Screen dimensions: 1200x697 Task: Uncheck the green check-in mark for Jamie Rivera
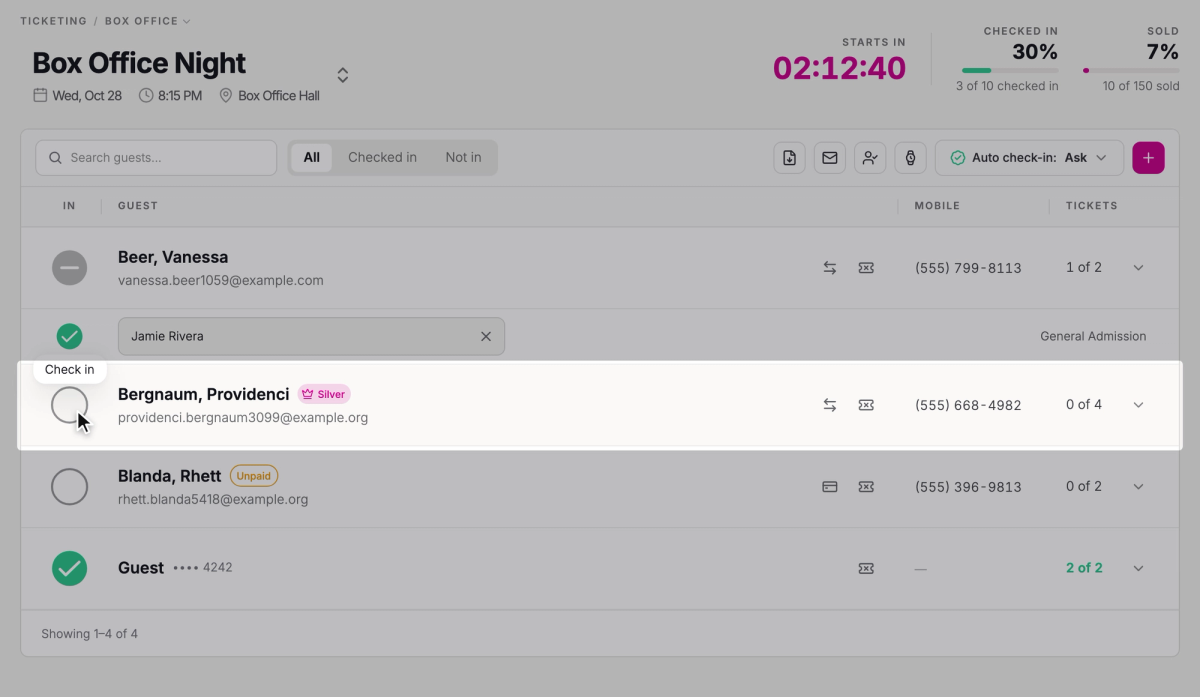(x=70, y=336)
